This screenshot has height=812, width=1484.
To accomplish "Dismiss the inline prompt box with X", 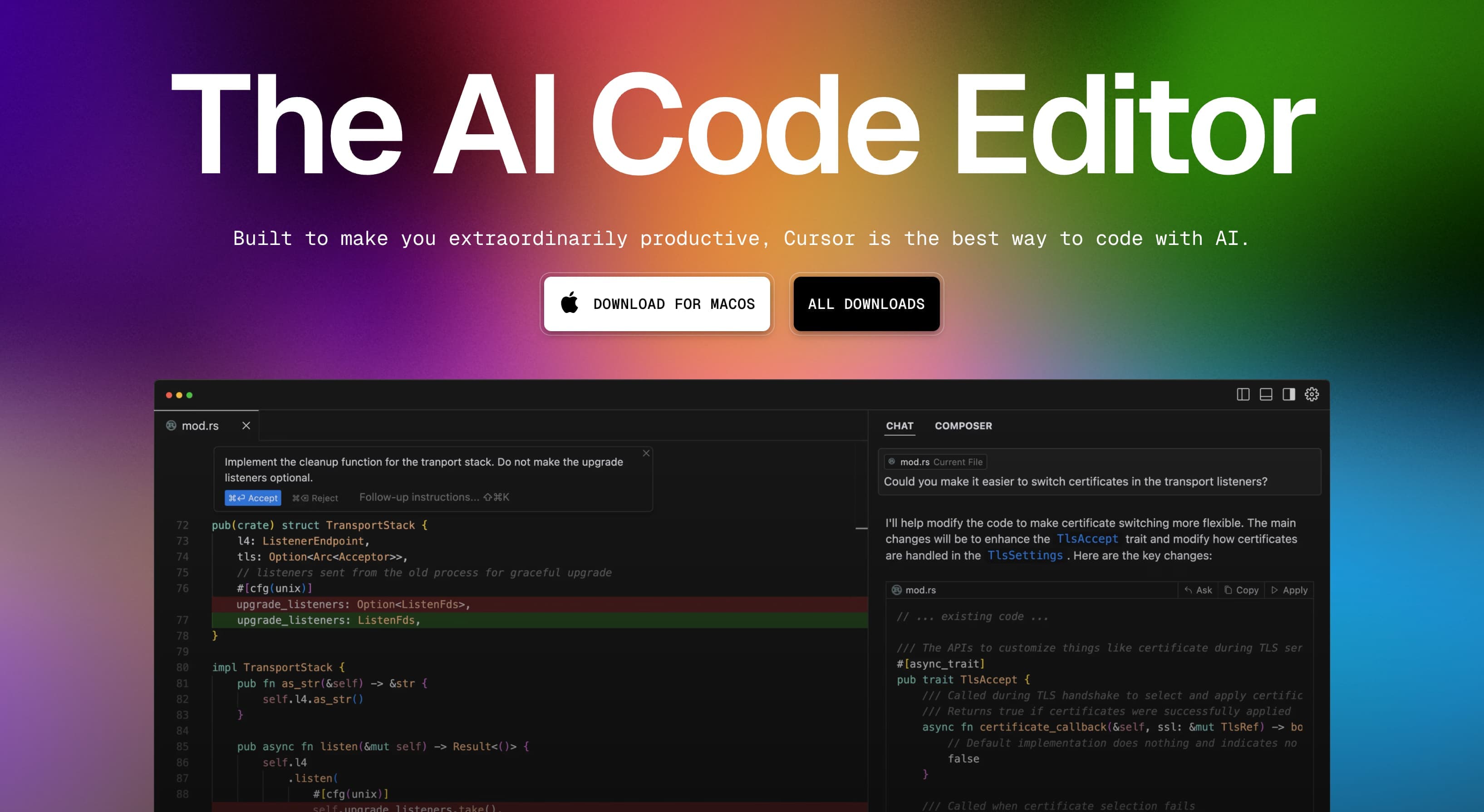I will pos(646,453).
